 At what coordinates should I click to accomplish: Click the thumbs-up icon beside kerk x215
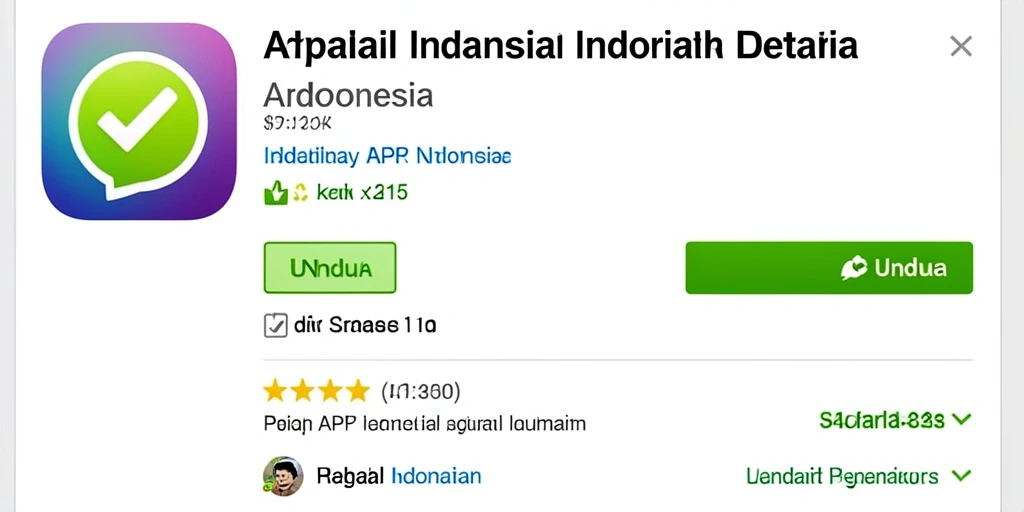pyautogui.click(x=276, y=193)
